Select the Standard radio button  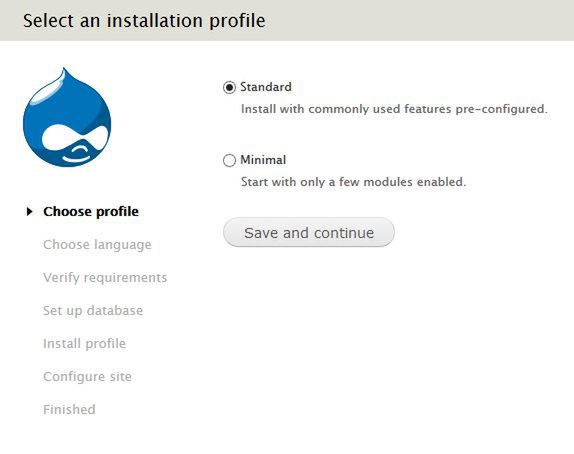229,88
